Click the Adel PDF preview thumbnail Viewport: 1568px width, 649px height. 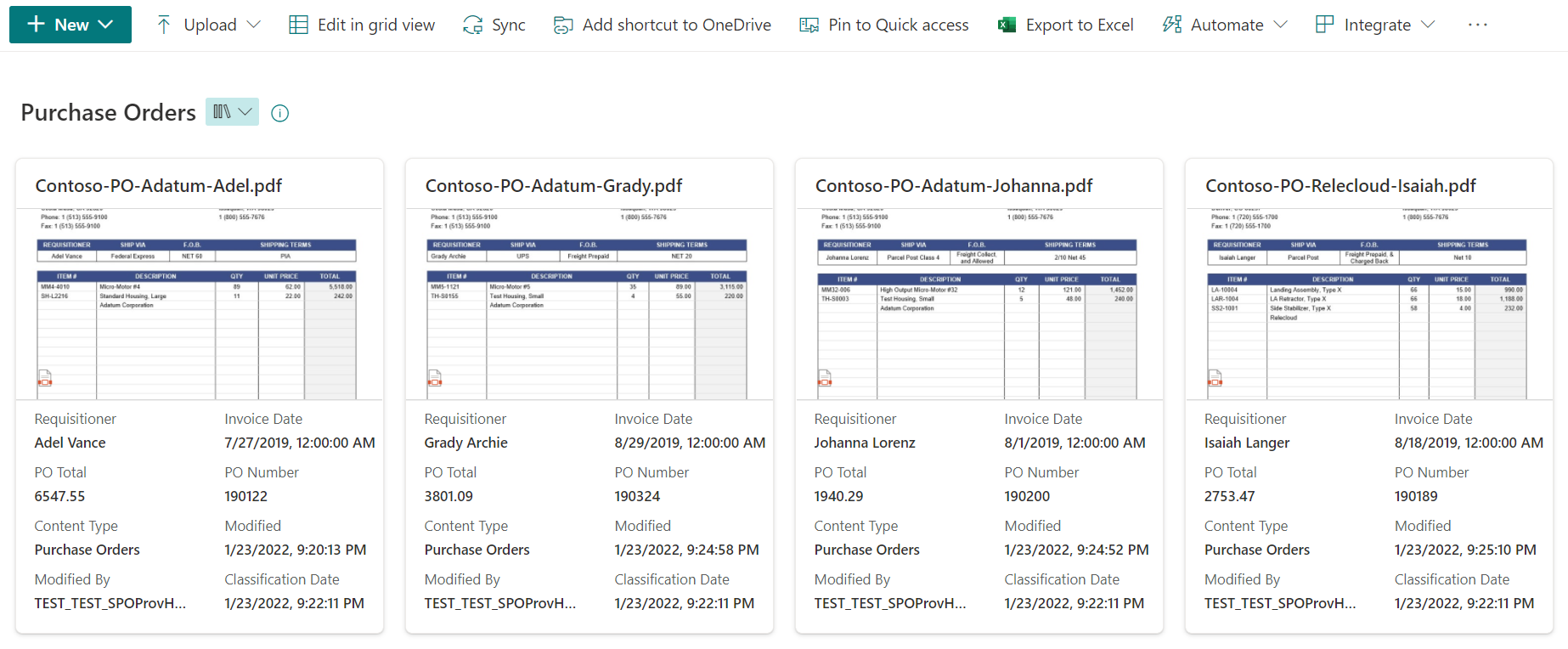pyautogui.click(x=200, y=304)
